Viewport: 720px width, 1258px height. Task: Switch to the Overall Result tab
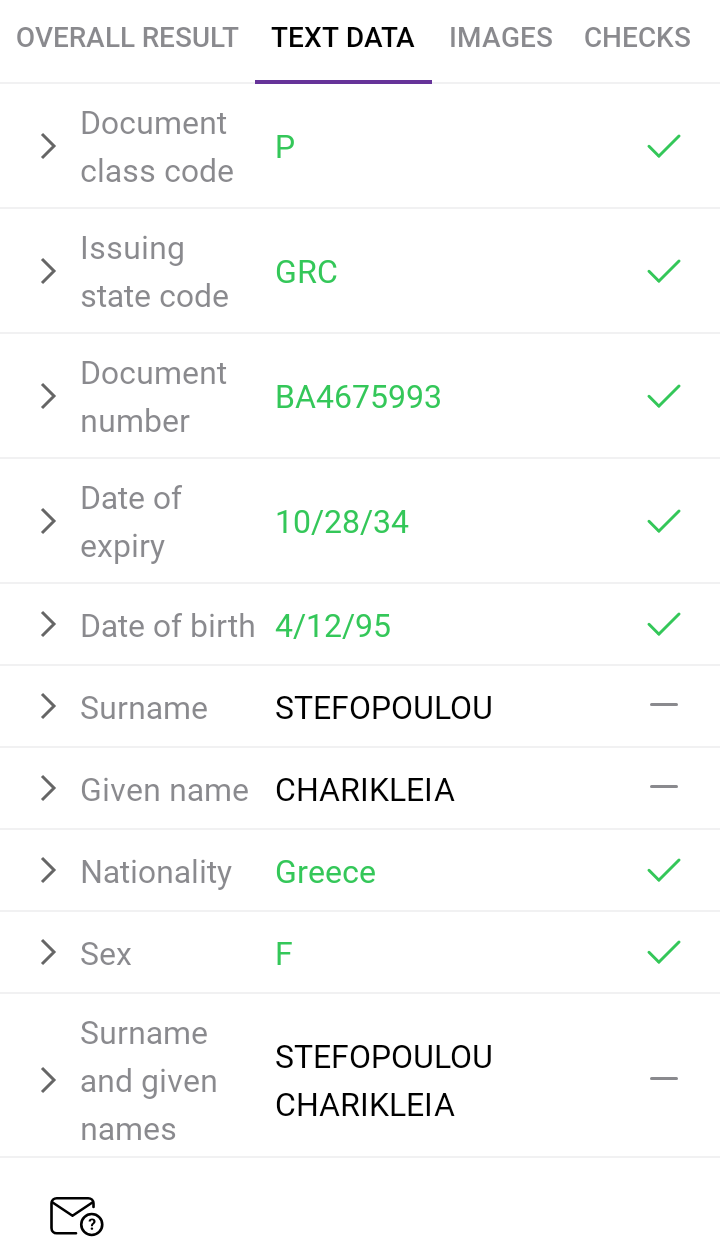pyautogui.click(x=127, y=38)
